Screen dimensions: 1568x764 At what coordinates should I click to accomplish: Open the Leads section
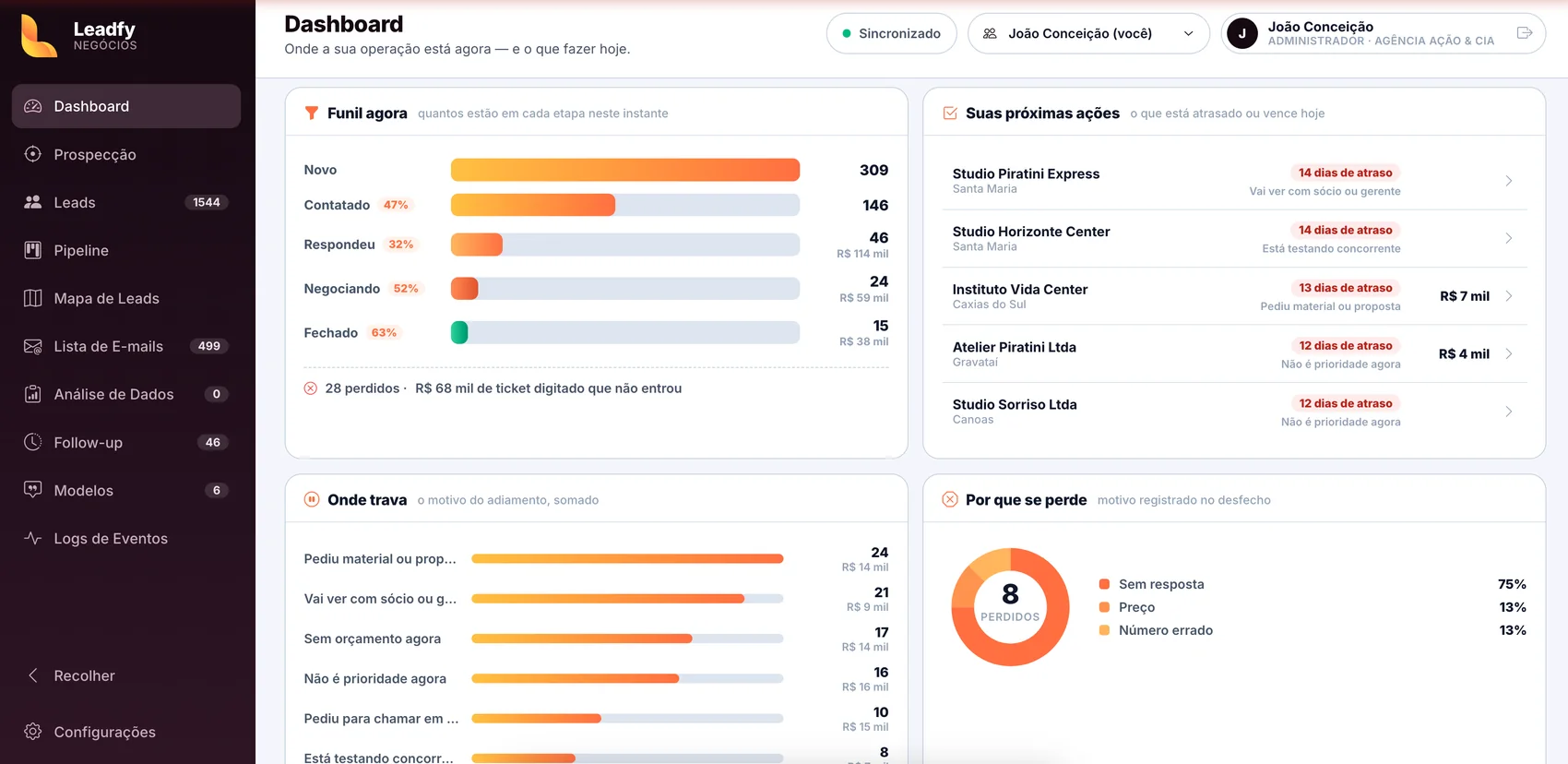126,202
